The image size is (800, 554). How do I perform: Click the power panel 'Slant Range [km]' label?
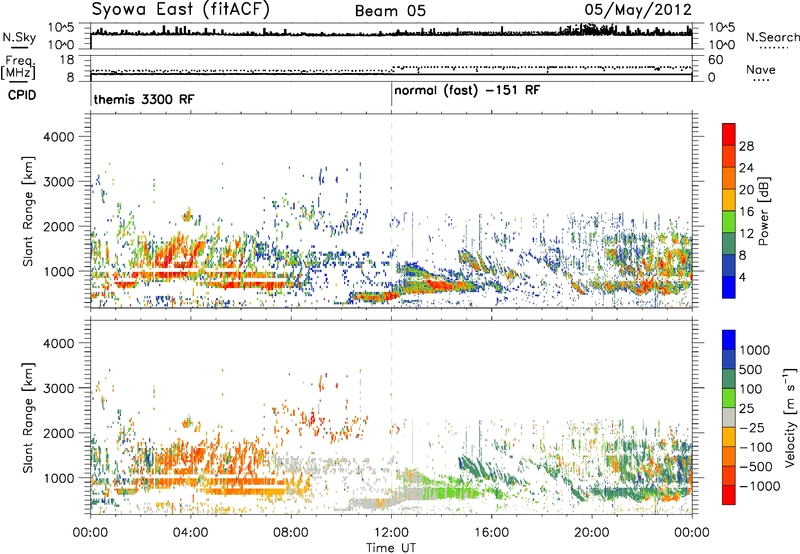point(28,211)
